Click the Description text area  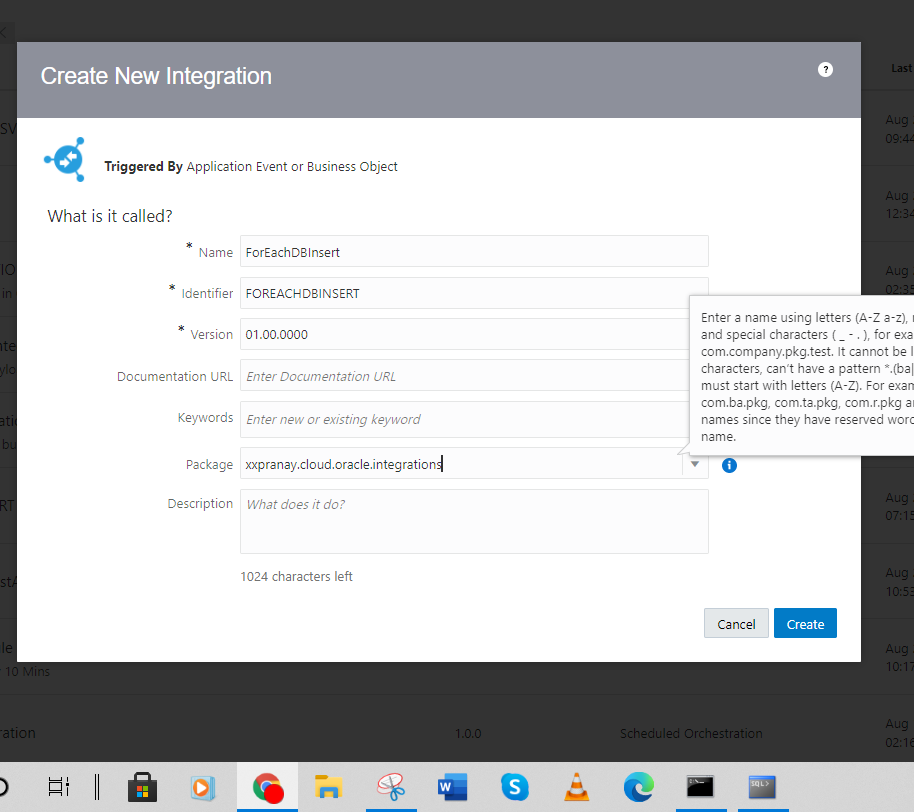pyautogui.click(x=474, y=520)
